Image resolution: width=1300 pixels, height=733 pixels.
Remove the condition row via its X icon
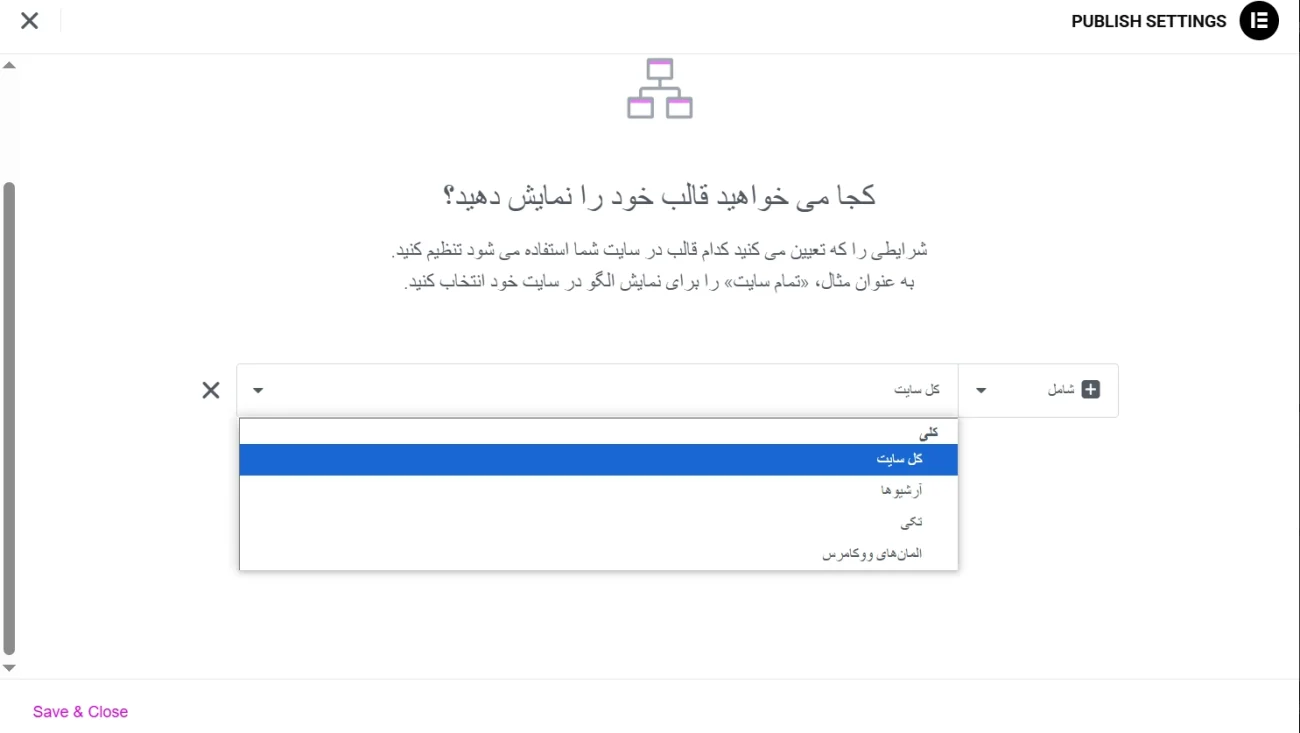point(210,390)
